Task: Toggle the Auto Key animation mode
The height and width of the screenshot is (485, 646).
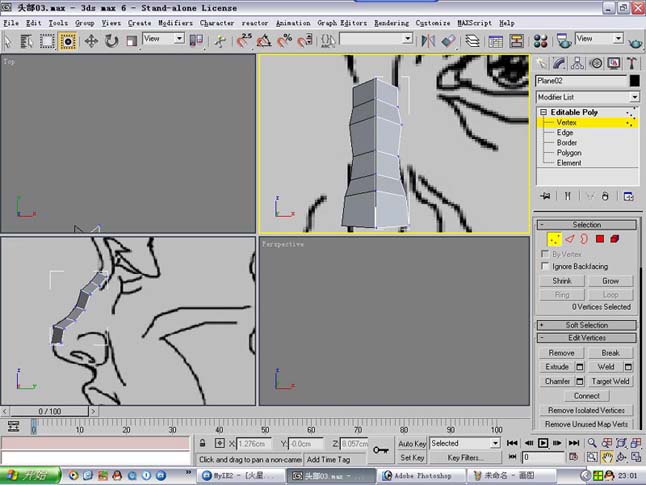Action: (x=412, y=443)
